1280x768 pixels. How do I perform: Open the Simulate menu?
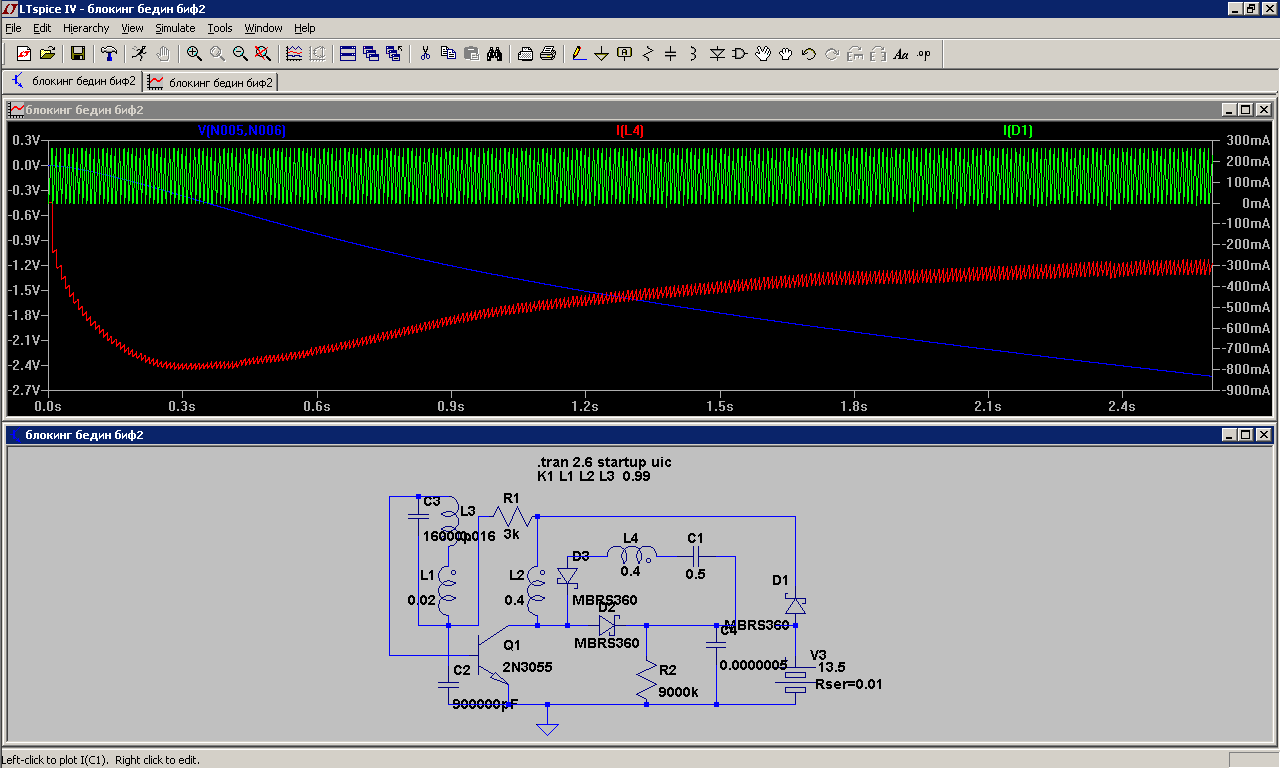[x=175, y=28]
